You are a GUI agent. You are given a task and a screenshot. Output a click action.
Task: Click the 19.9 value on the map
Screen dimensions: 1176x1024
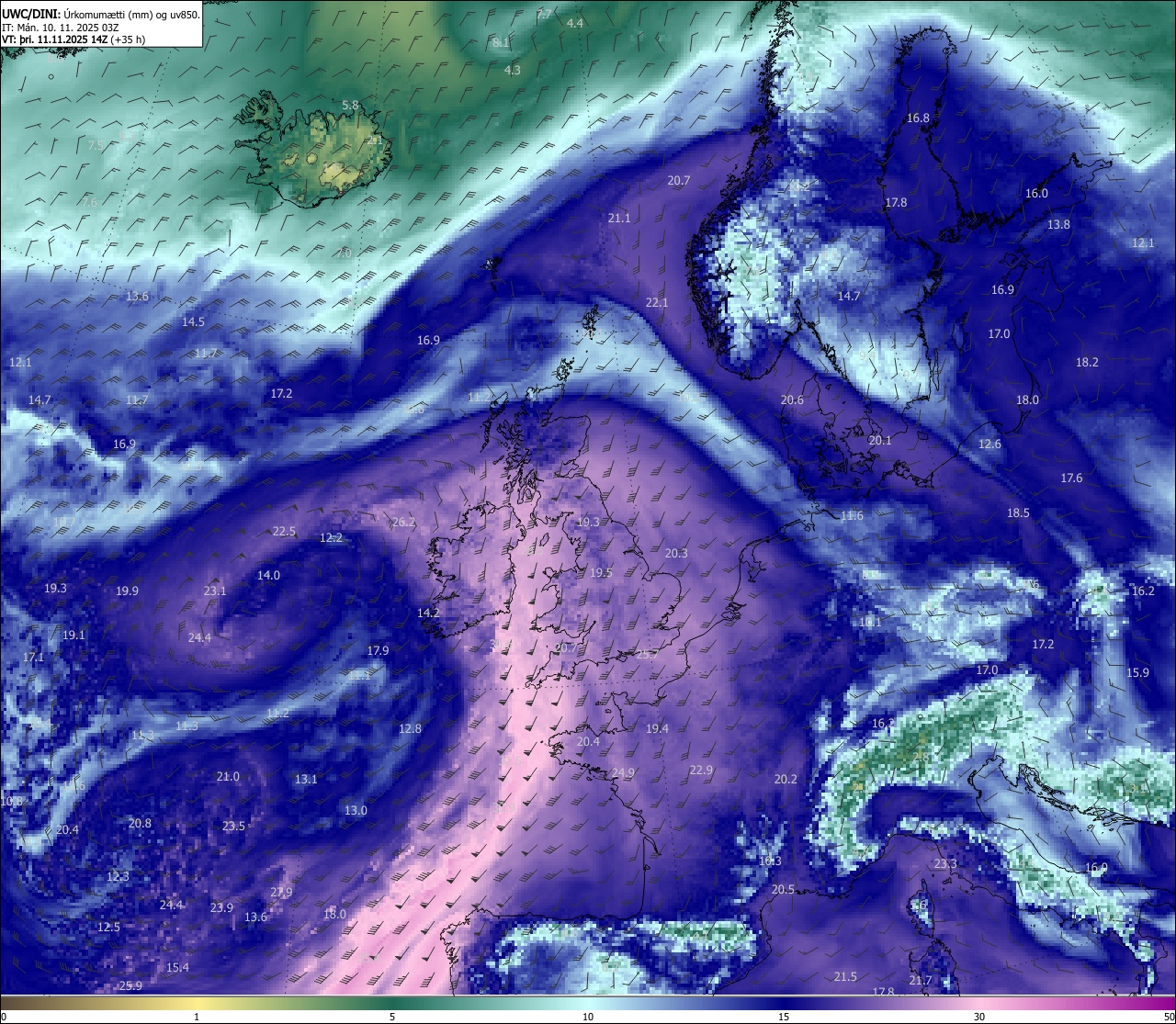click(127, 591)
